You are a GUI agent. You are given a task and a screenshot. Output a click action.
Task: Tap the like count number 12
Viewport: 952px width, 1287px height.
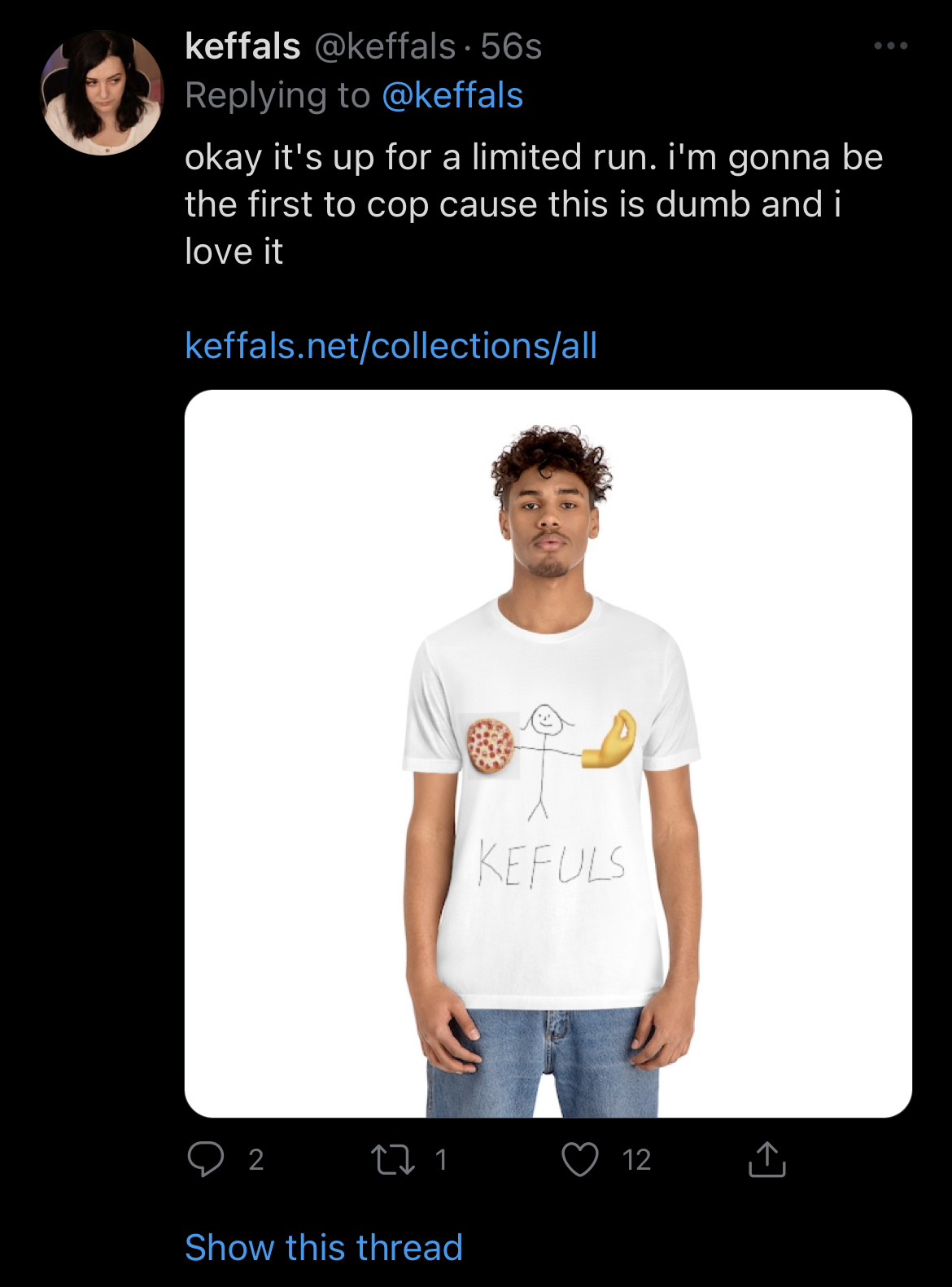[636, 1160]
